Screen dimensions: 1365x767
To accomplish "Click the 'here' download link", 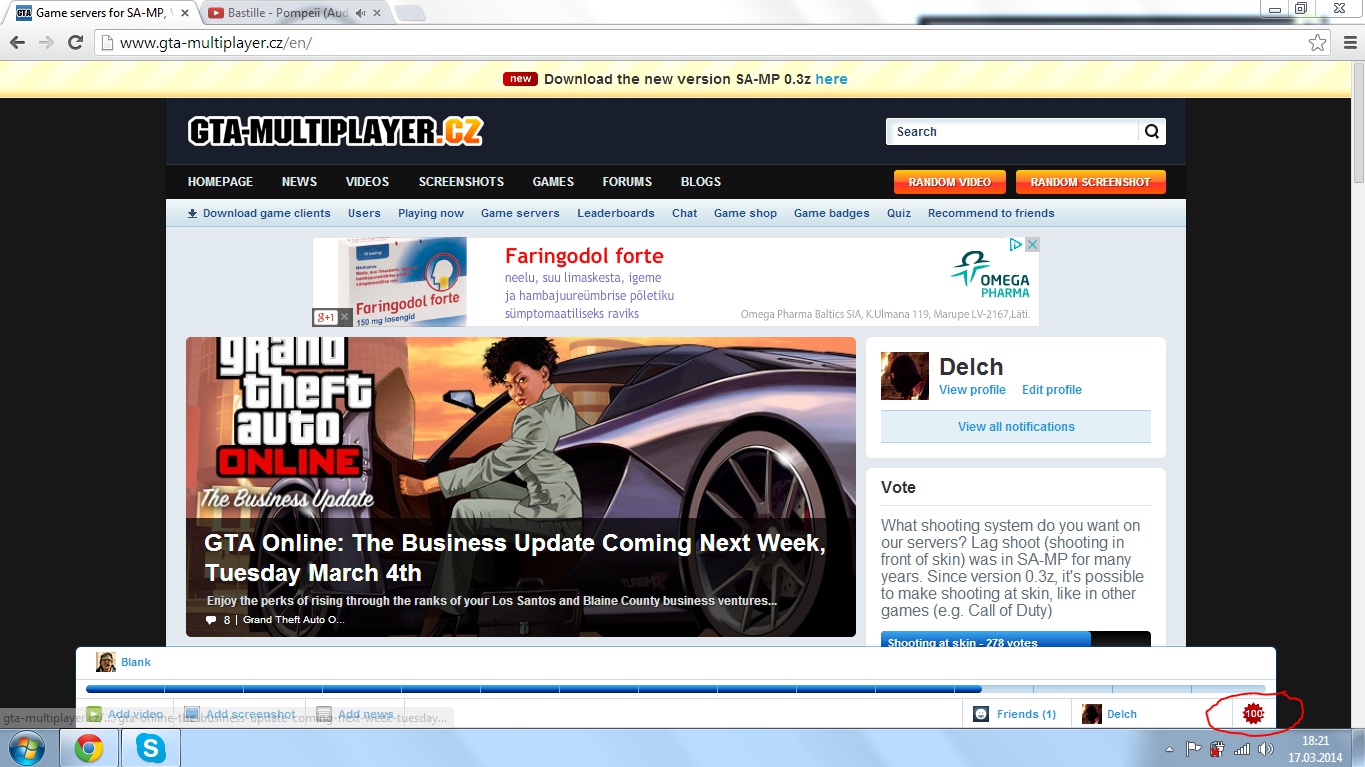I will click(832, 79).
